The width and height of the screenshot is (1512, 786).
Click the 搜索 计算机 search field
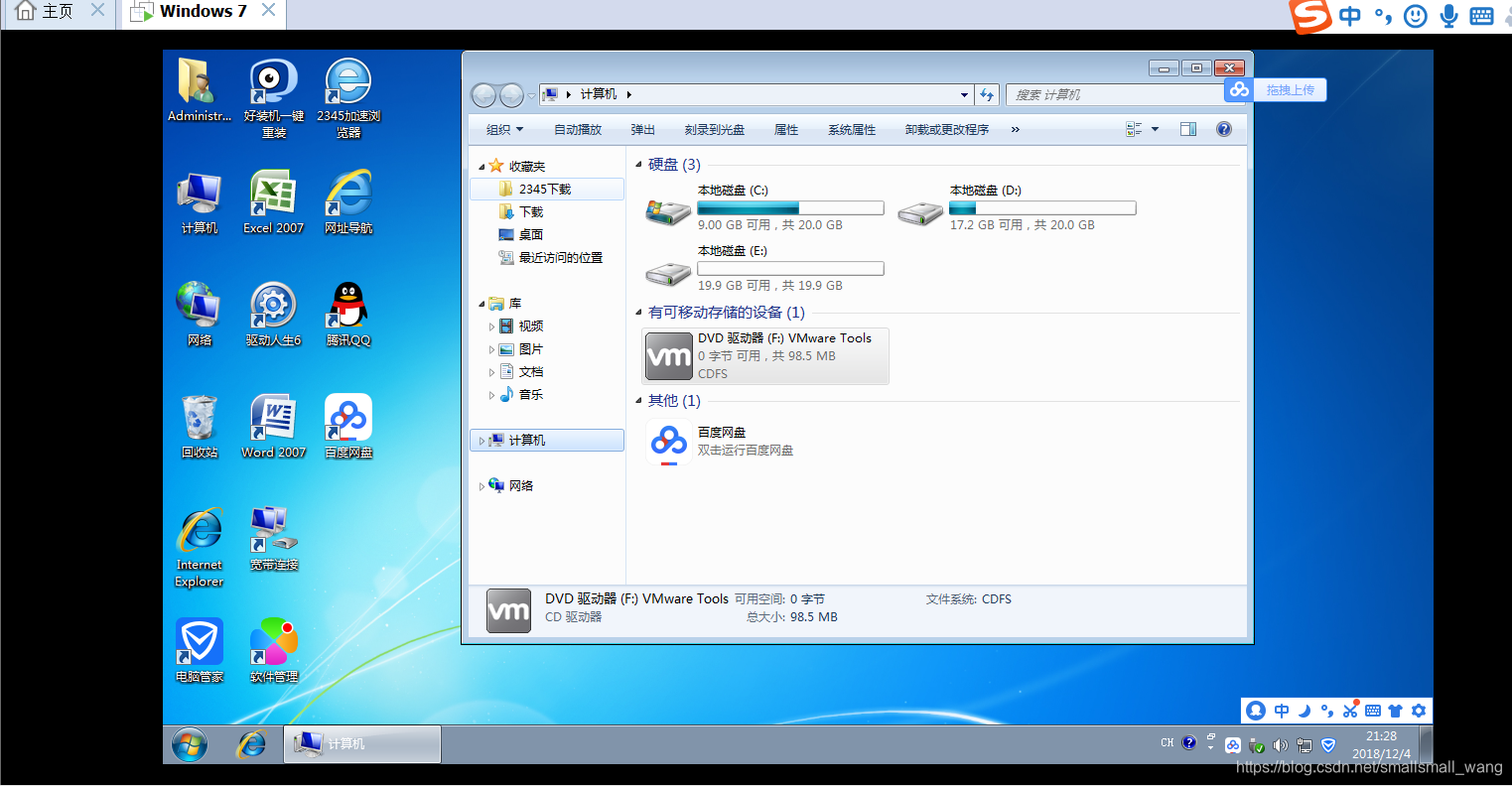click(x=1117, y=95)
